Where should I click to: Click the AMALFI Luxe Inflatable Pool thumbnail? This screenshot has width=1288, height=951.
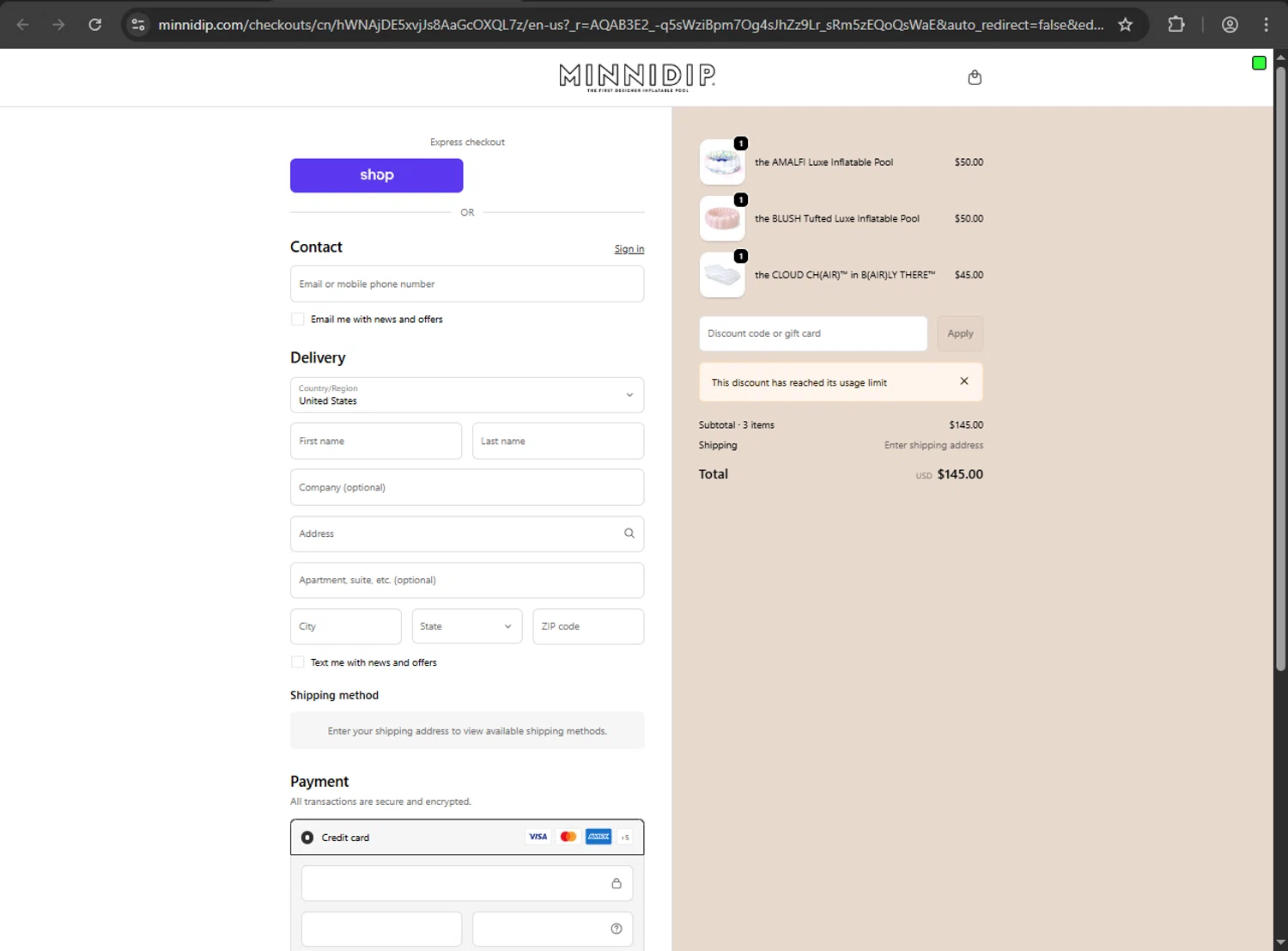722,162
